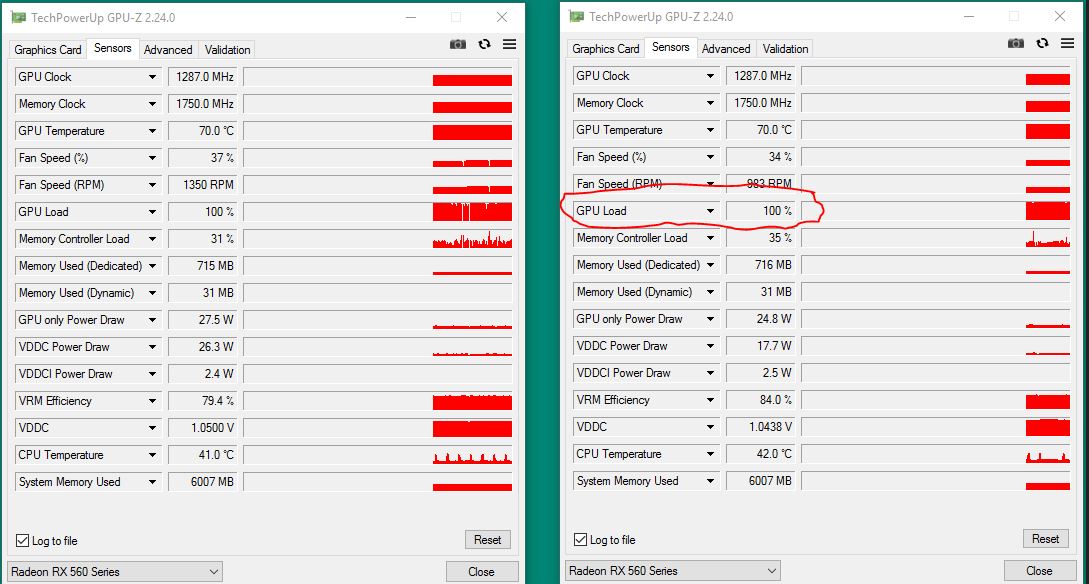Open the hamburger menu in right GPU-Z window
This screenshot has height=584, width=1089.
(x=1067, y=44)
